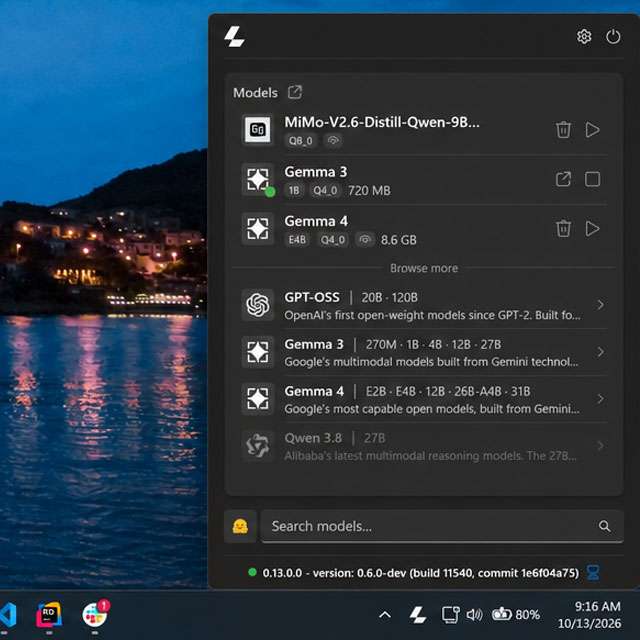
Task: Click the OpenAI's first open-weight description
Action: [432, 315]
